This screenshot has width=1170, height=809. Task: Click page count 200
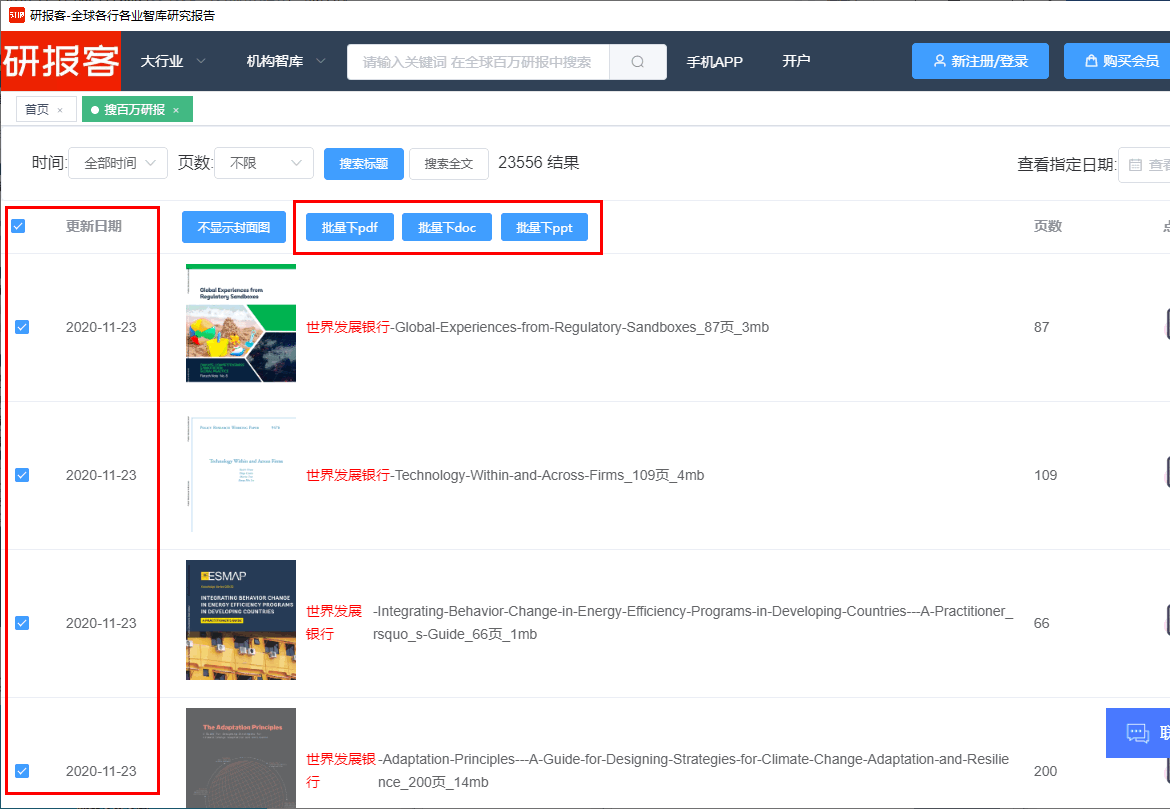tap(1045, 770)
